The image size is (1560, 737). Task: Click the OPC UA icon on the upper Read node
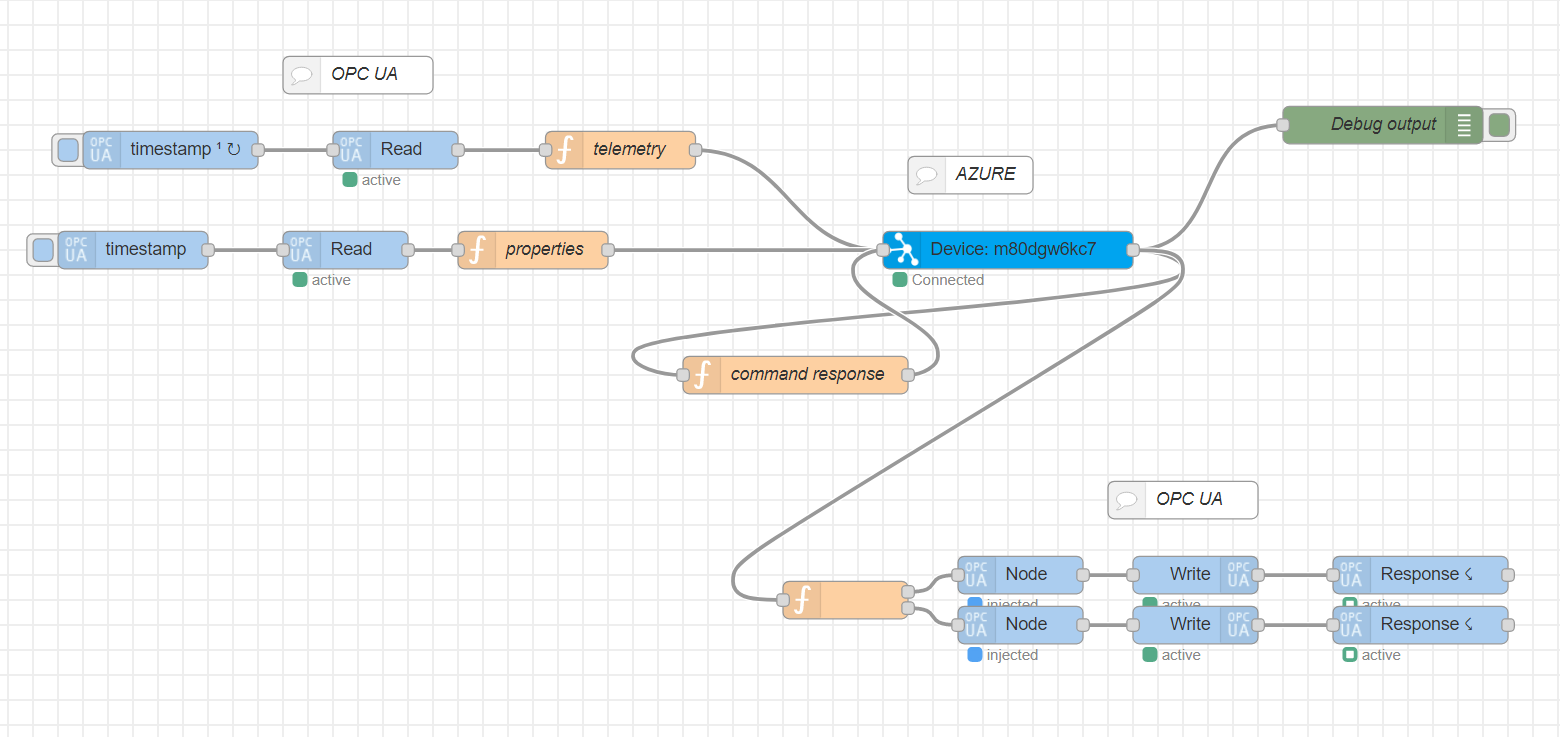click(351, 150)
